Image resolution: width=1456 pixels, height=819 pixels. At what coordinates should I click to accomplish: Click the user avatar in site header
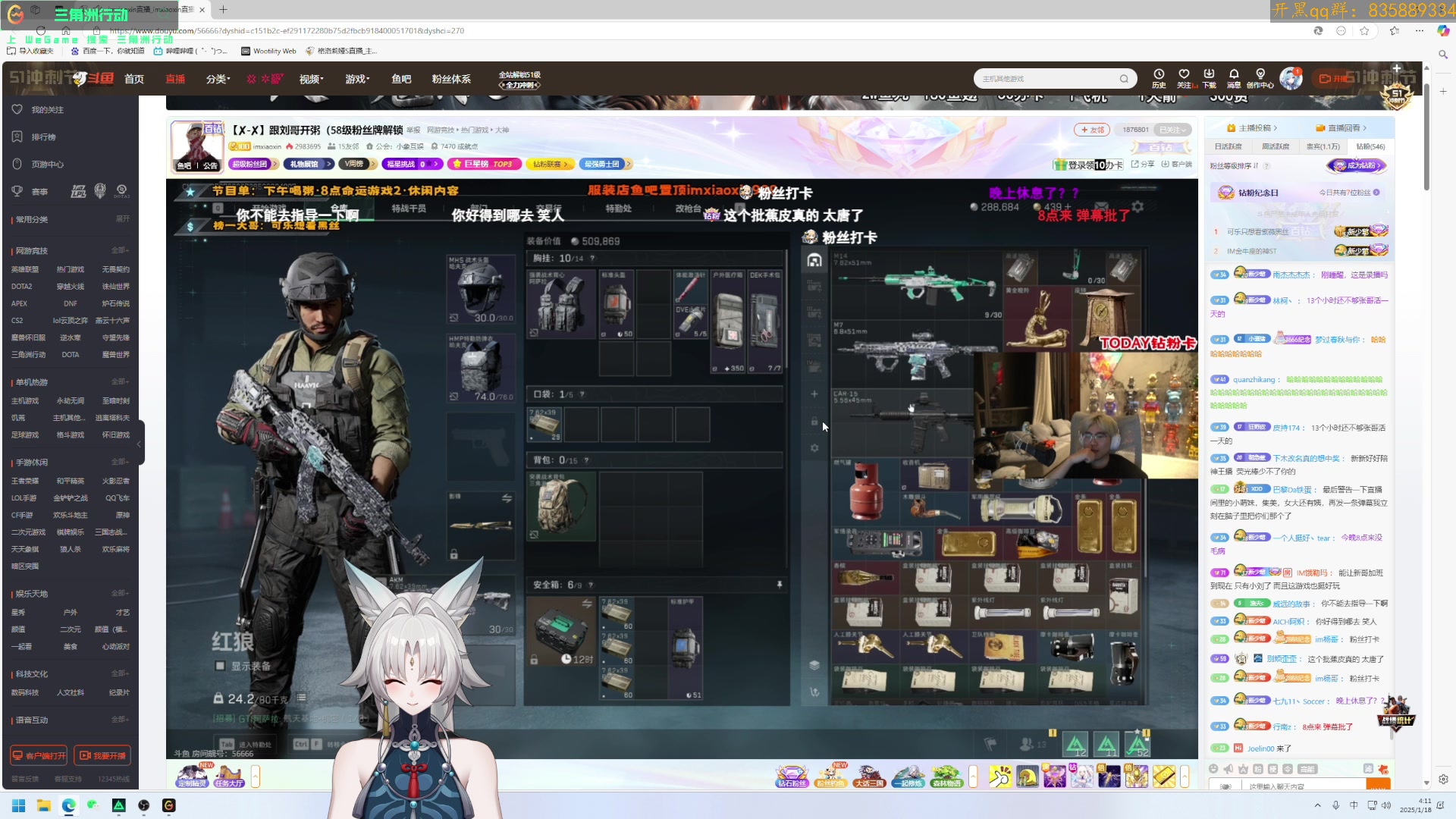tap(1291, 78)
